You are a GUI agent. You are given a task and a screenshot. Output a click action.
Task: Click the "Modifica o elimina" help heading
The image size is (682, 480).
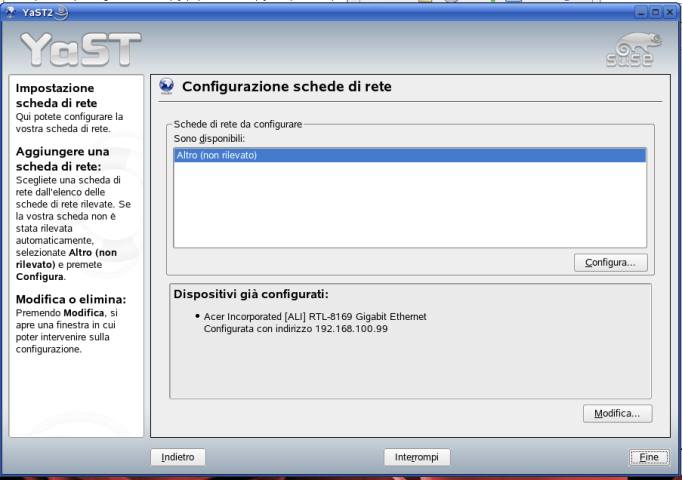[71, 300]
